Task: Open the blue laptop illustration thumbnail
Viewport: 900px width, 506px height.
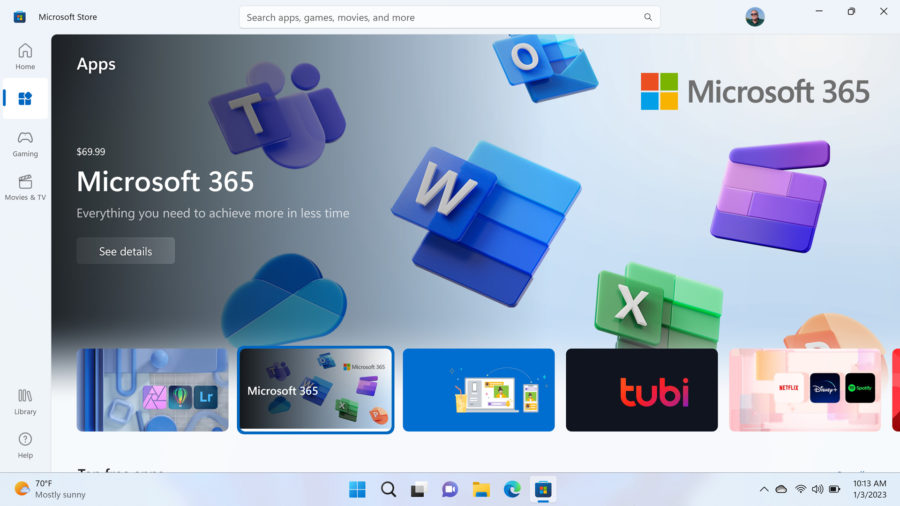Action: (479, 390)
